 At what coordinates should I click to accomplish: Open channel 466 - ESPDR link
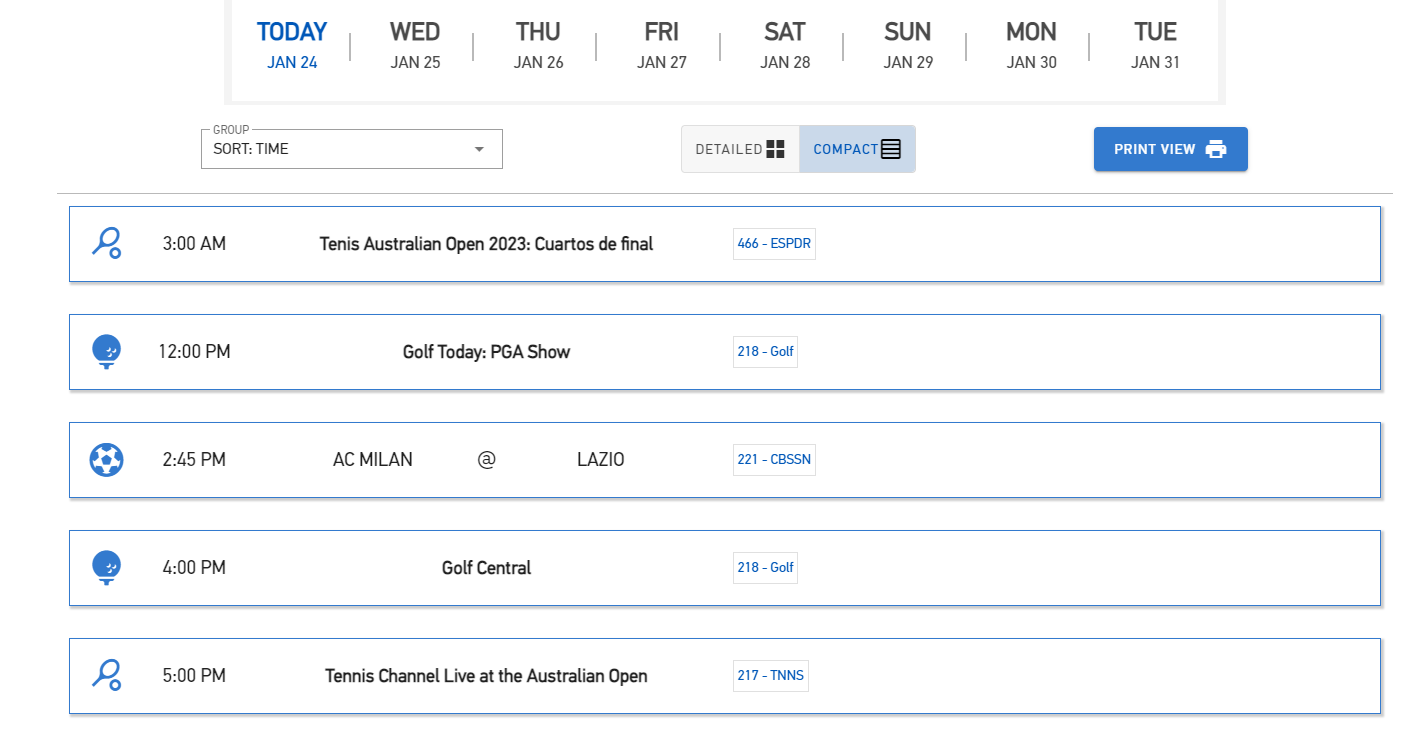click(774, 244)
